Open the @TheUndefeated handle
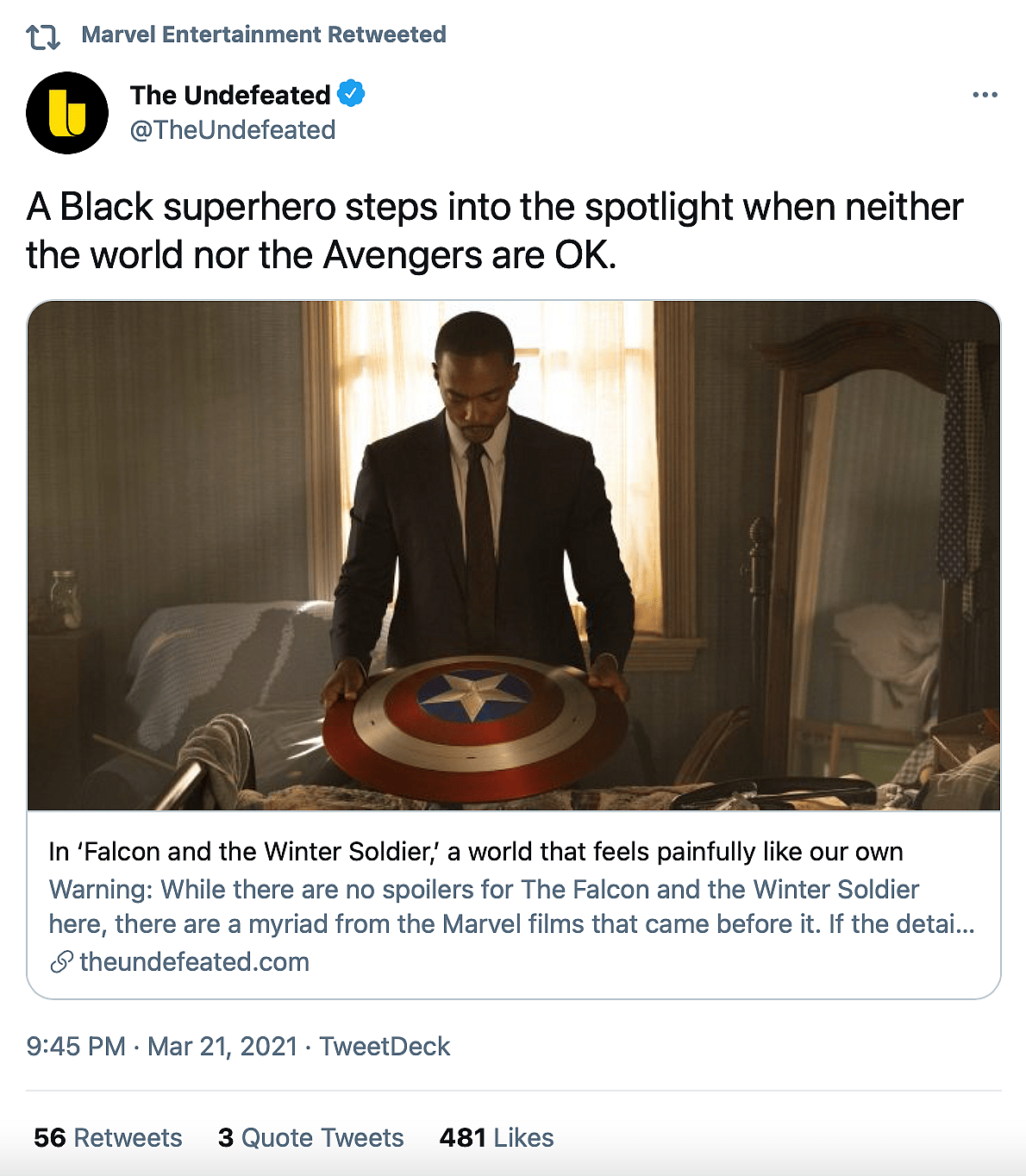 [x=233, y=130]
